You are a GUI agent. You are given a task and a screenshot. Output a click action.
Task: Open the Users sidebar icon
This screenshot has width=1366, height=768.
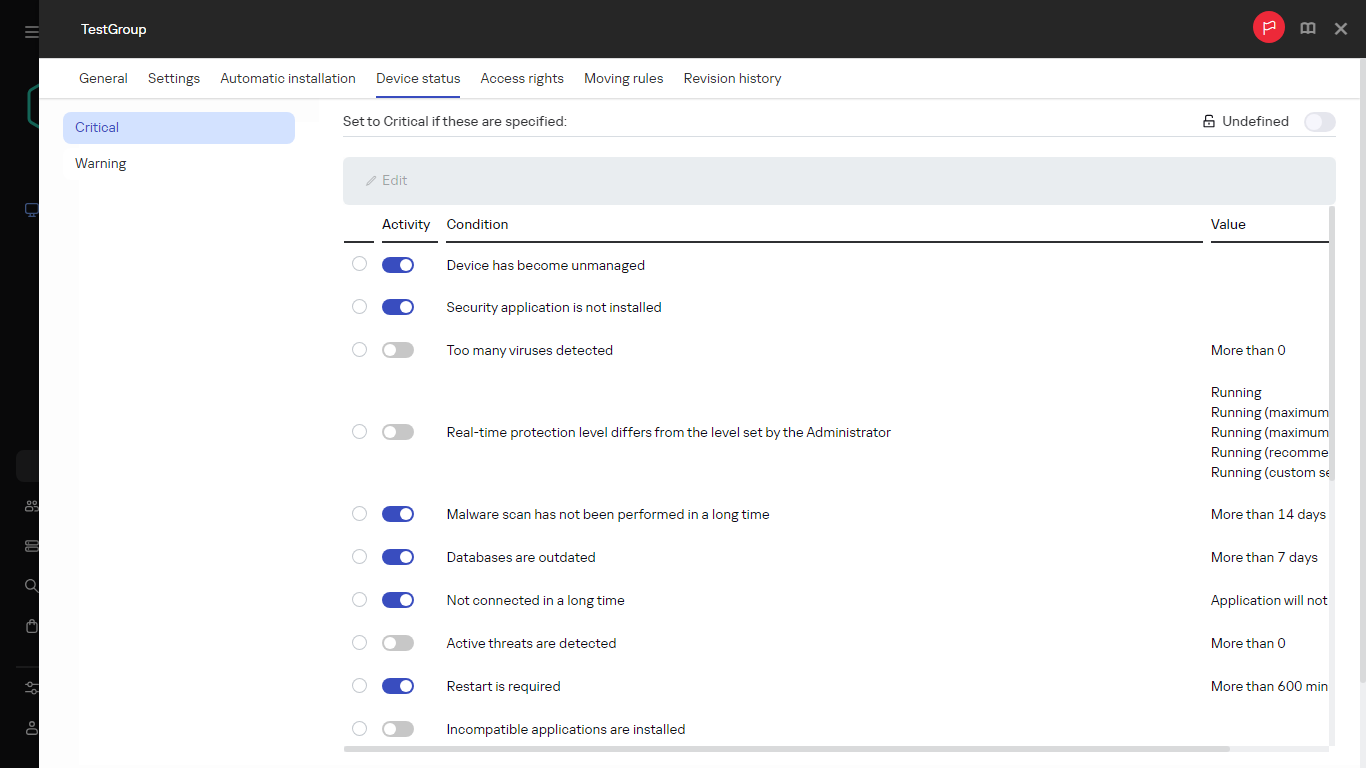31,505
